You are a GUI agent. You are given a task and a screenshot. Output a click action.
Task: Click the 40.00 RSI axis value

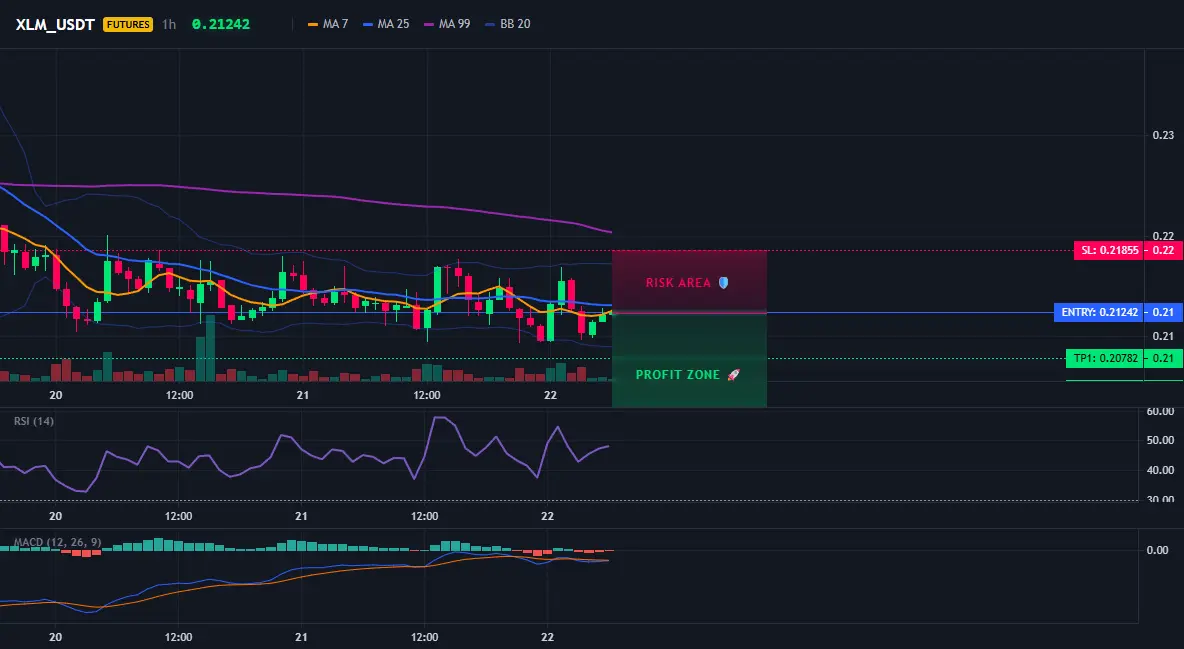pyautogui.click(x=1160, y=470)
